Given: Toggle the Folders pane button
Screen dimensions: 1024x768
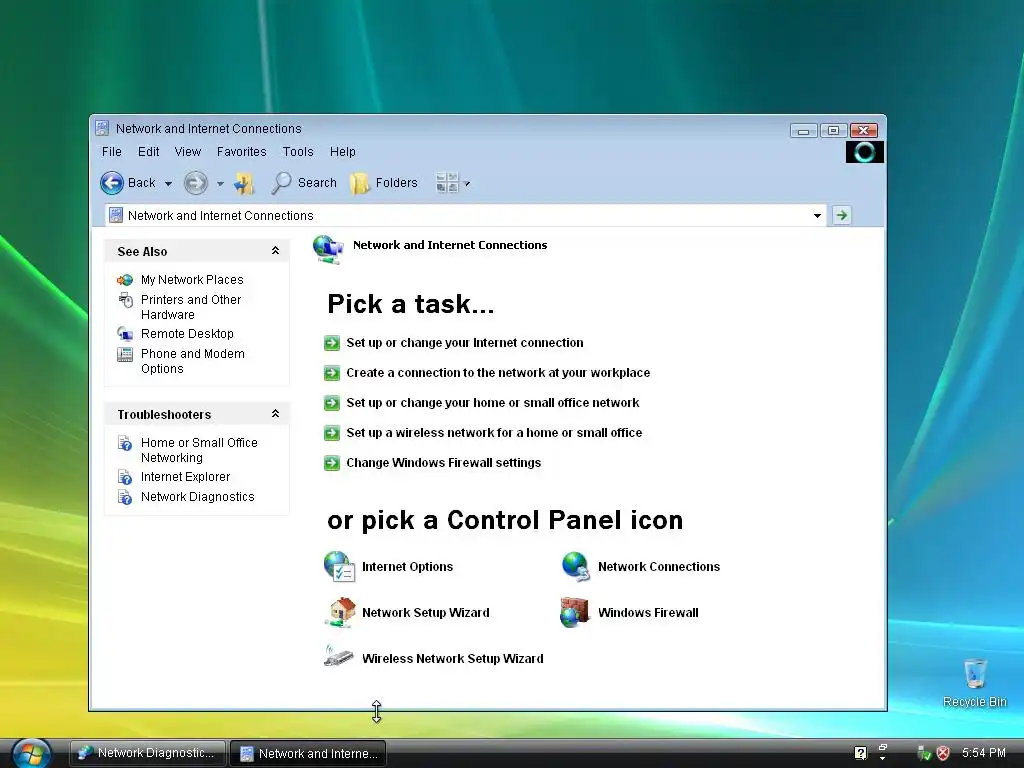Looking at the screenshot, I should [x=383, y=183].
